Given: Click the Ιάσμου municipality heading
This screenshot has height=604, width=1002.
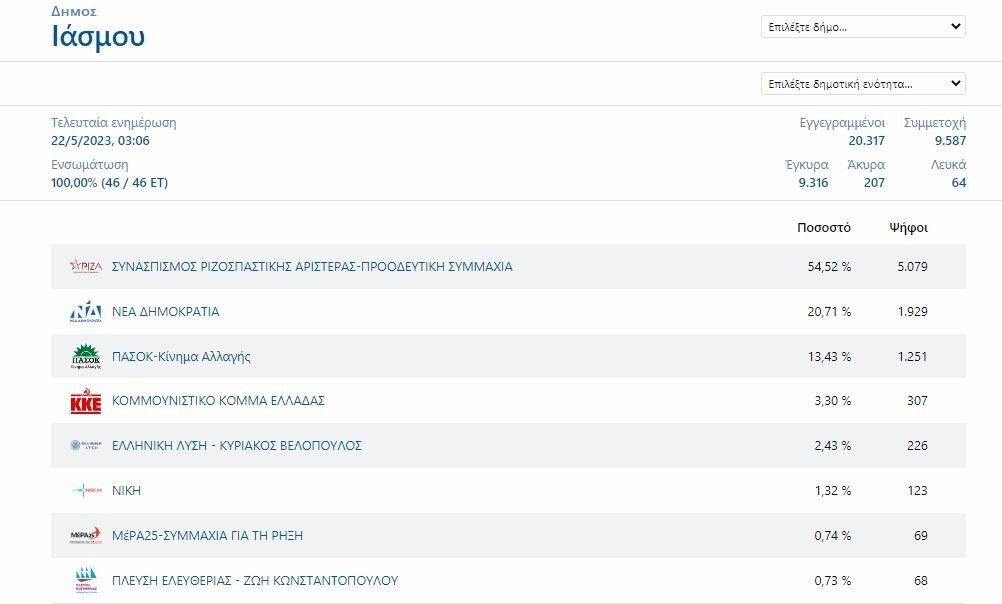Looking at the screenshot, I should pyautogui.click(x=98, y=36).
